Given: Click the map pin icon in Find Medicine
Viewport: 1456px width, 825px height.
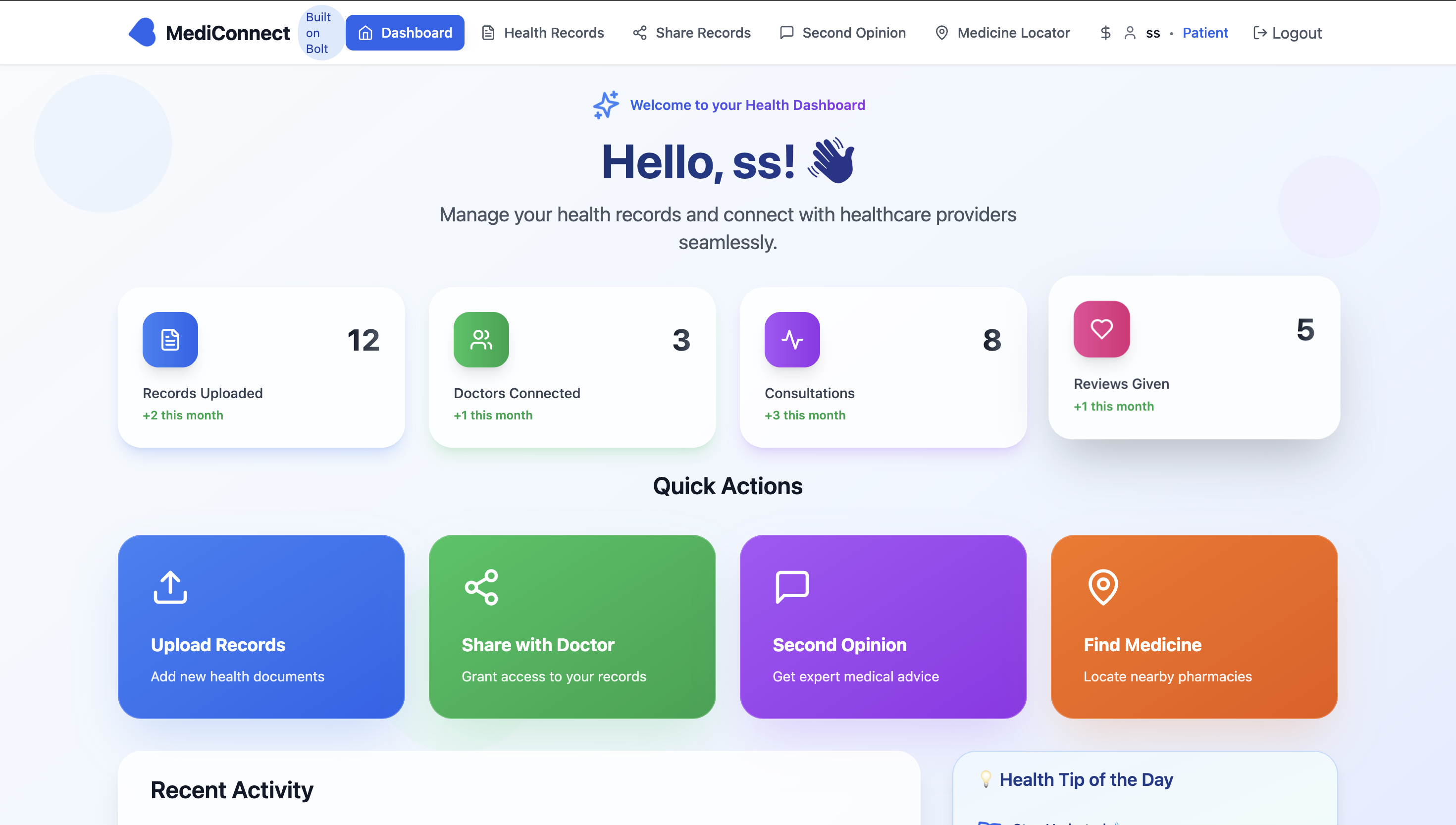Looking at the screenshot, I should pyautogui.click(x=1102, y=587).
